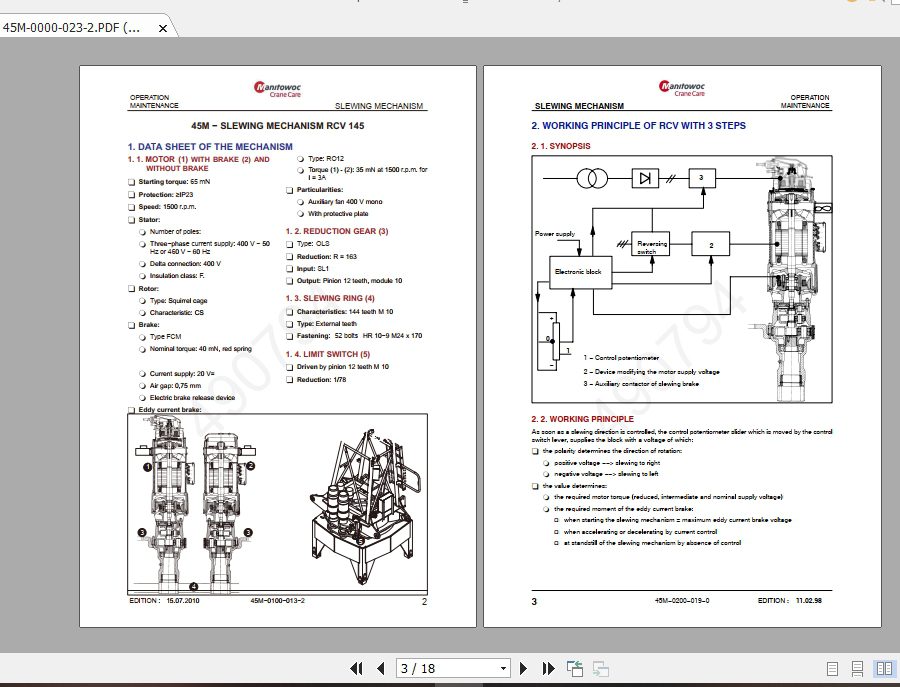Image resolution: width=900 pixels, height=687 pixels.
Task: Toggle the facing pages layout icon
Action: 883,669
